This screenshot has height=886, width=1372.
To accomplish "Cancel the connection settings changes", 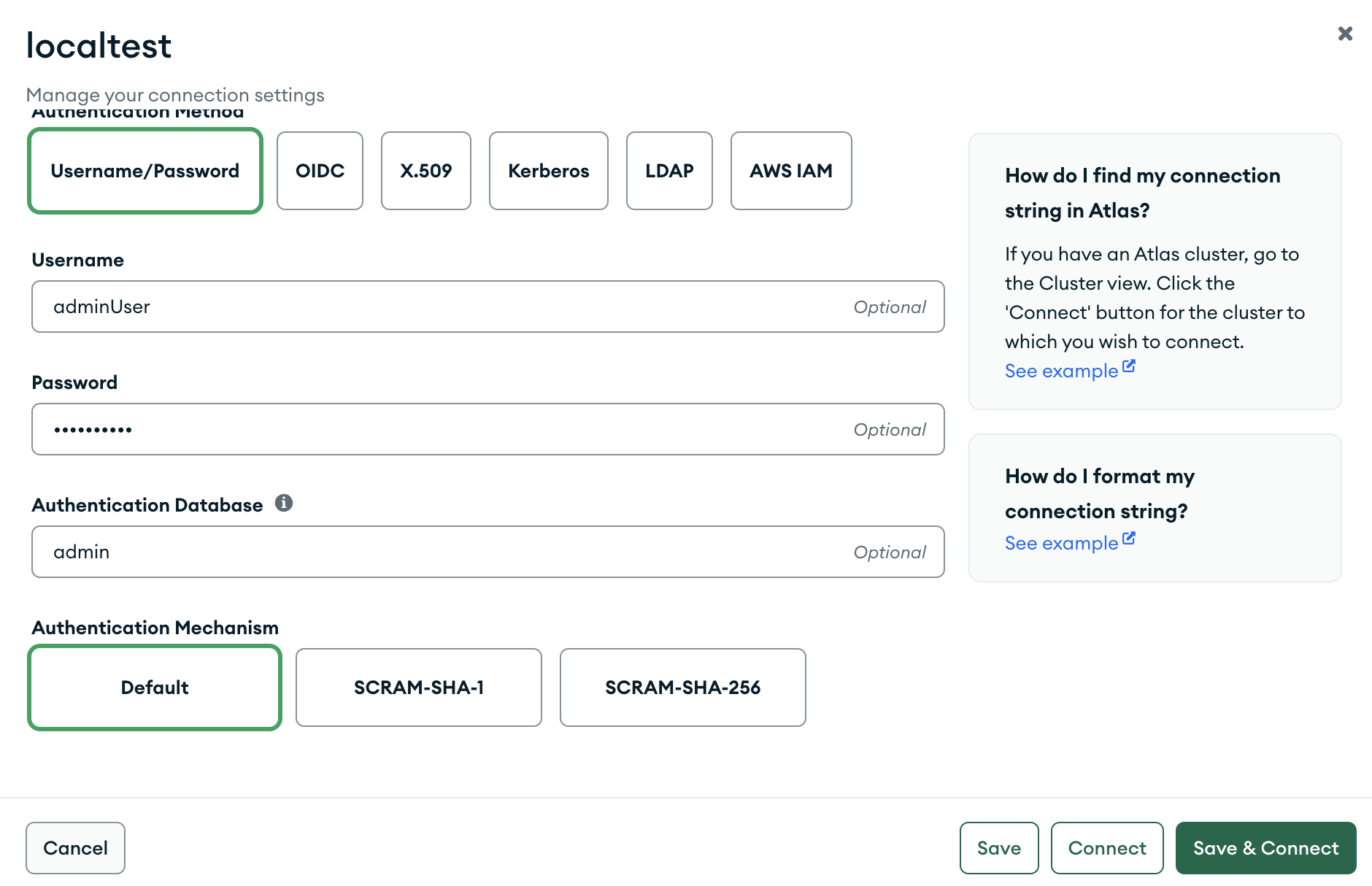I will pos(75,847).
